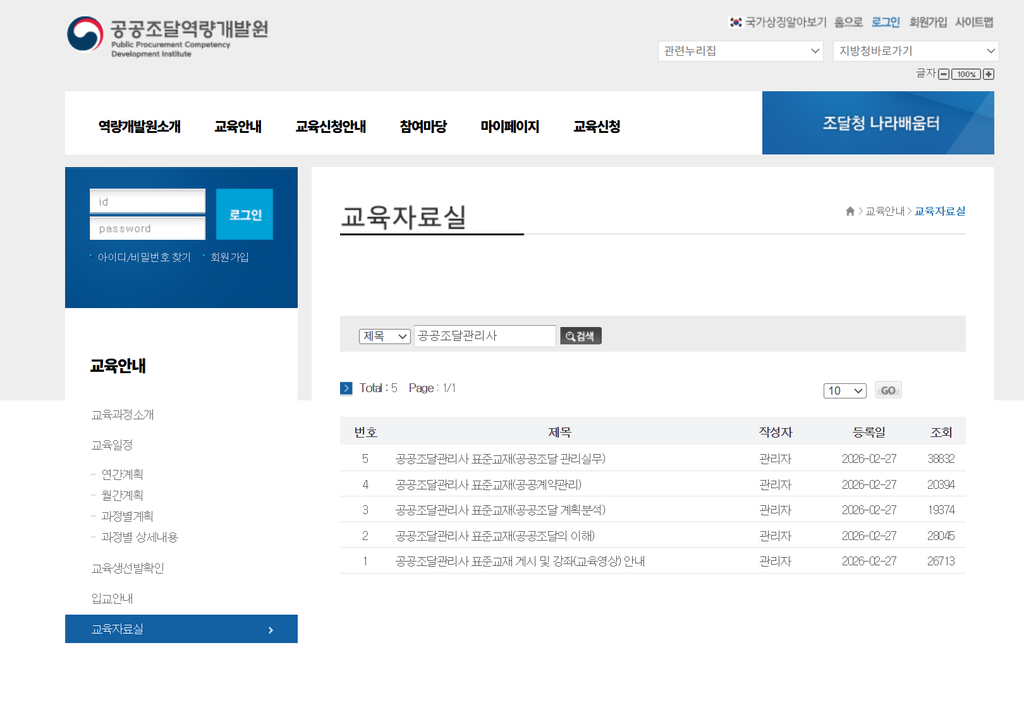Viewport: 1024px width, 716px height.
Task: Click the 검색 search button
Action: 581,336
